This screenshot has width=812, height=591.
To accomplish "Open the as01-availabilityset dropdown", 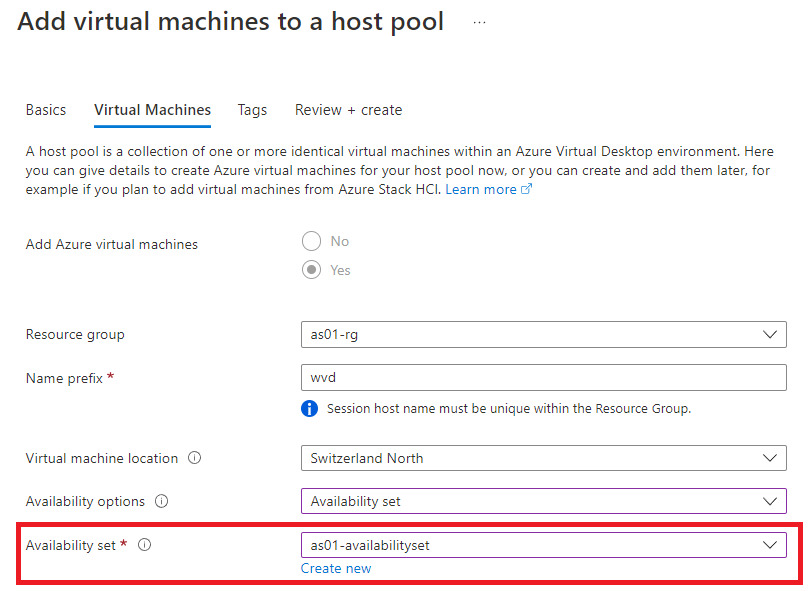I will pyautogui.click(x=544, y=545).
